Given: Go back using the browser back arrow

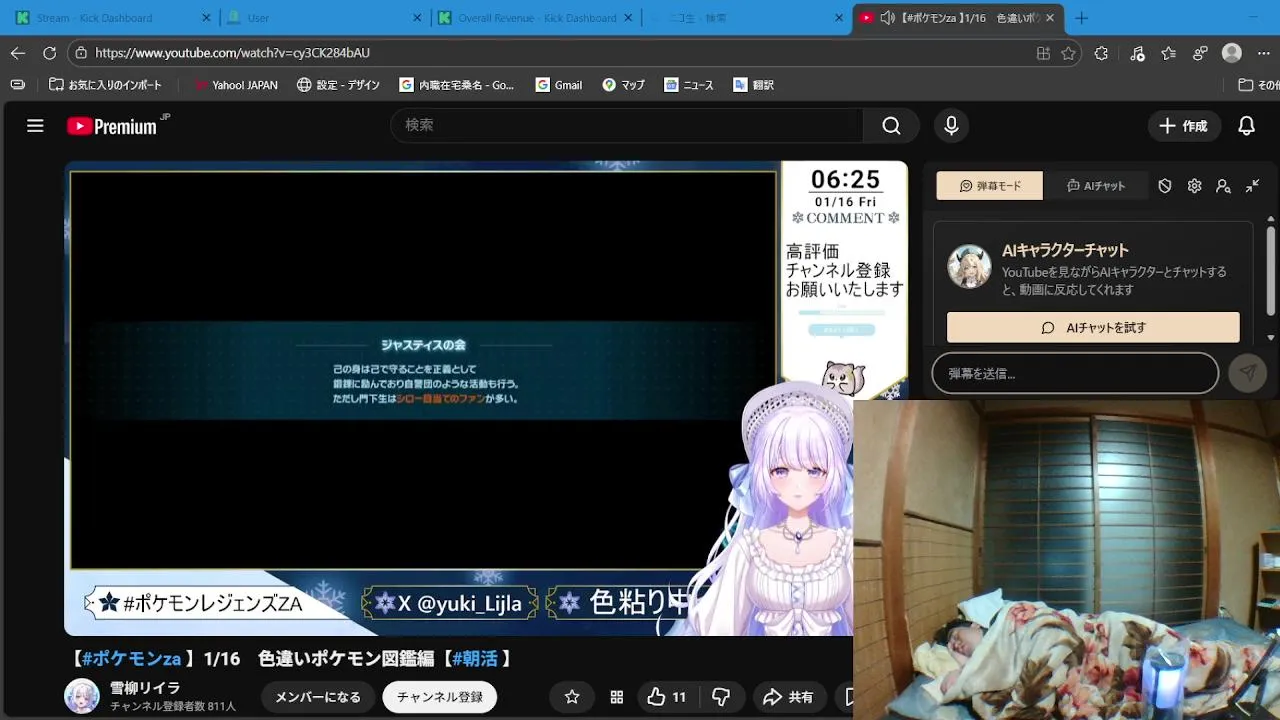Looking at the screenshot, I should 18,53.
